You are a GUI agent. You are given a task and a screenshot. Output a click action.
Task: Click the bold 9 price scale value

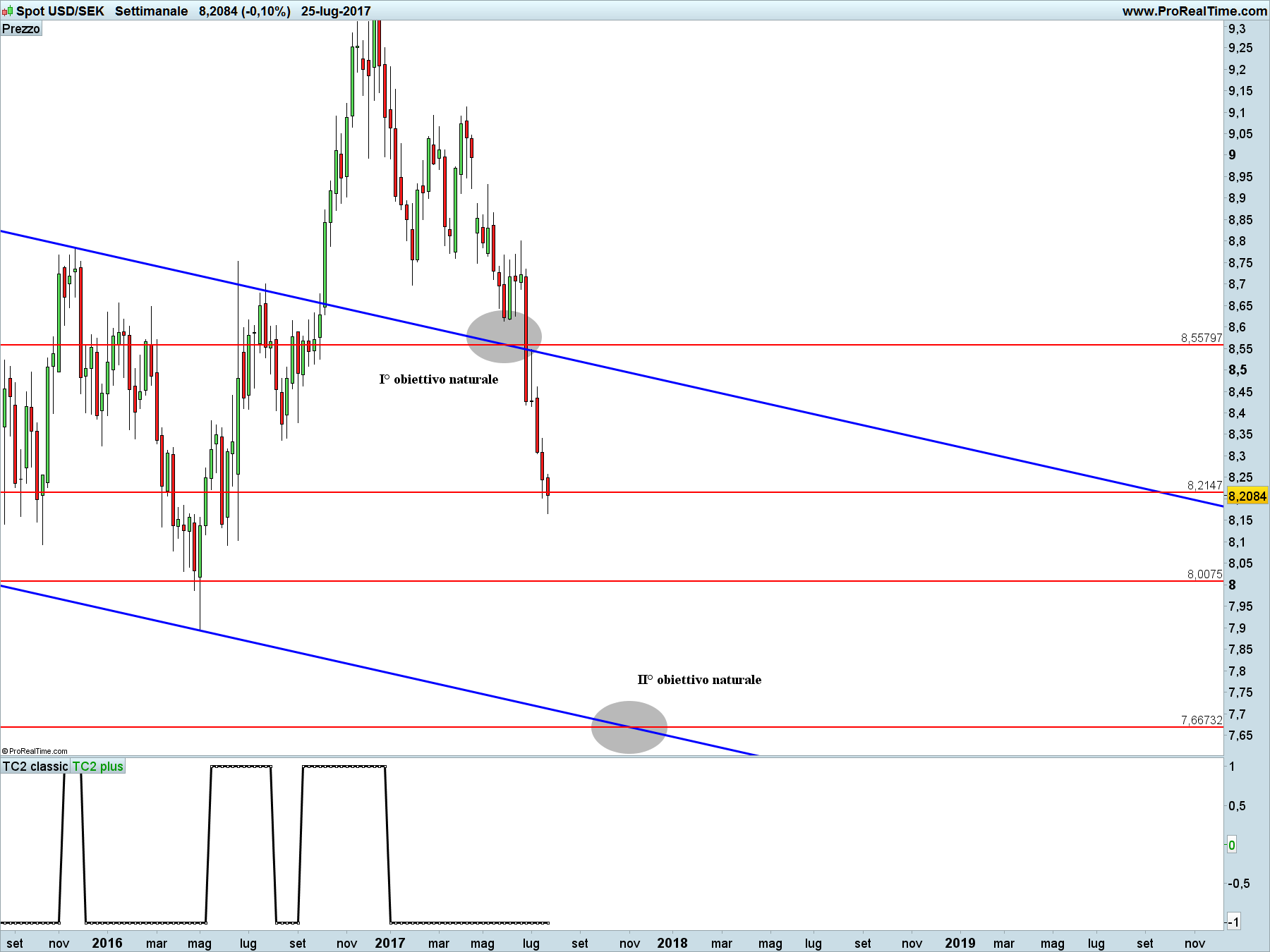[1233, 155]
